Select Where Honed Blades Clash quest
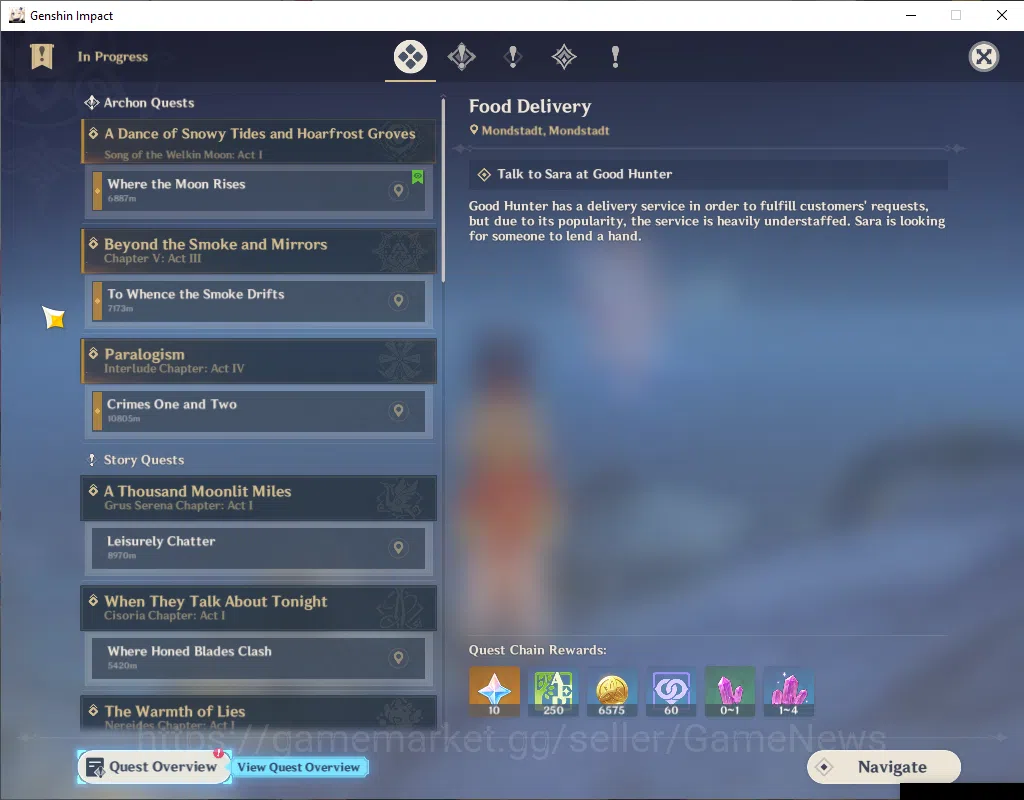 [259, 658]
